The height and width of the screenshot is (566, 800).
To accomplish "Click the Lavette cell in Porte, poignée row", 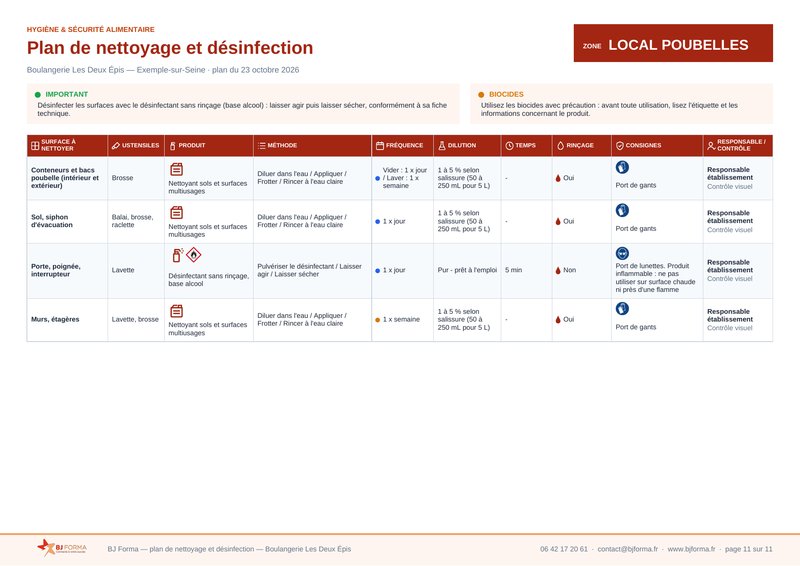I will click(136, 270).
